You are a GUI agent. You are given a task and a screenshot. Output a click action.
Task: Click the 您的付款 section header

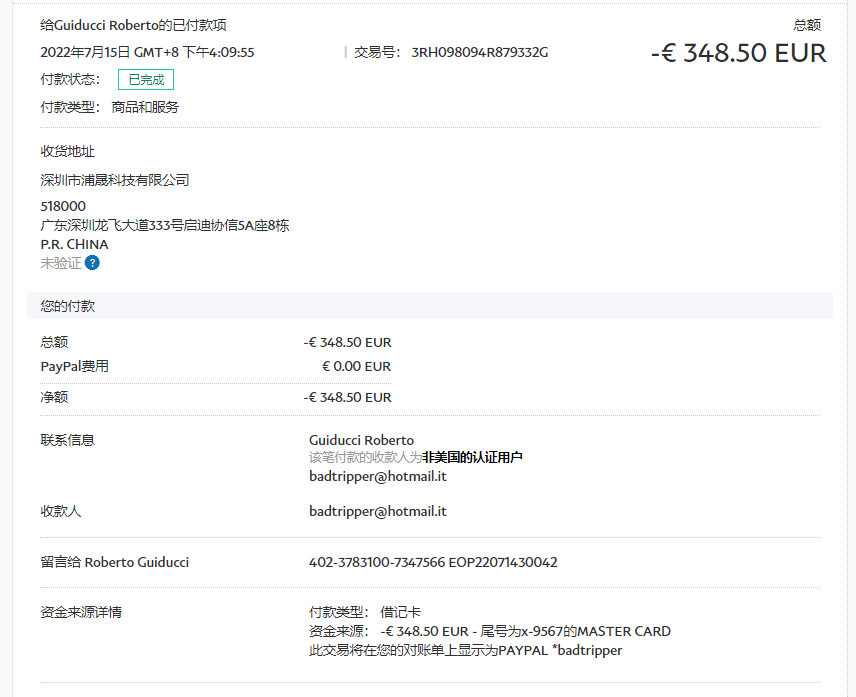tap(68, 306)
